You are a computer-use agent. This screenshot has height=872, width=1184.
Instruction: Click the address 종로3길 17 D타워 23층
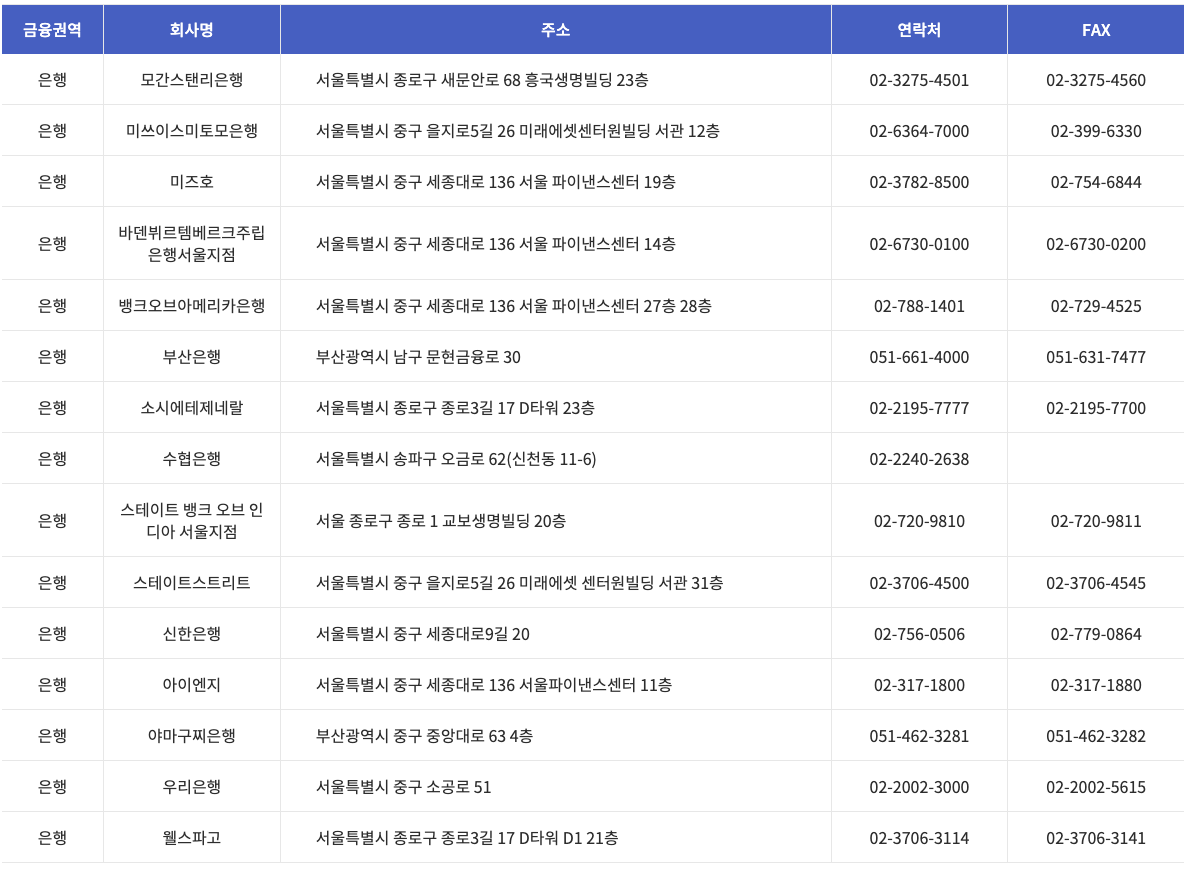click(x=517, y=408)
